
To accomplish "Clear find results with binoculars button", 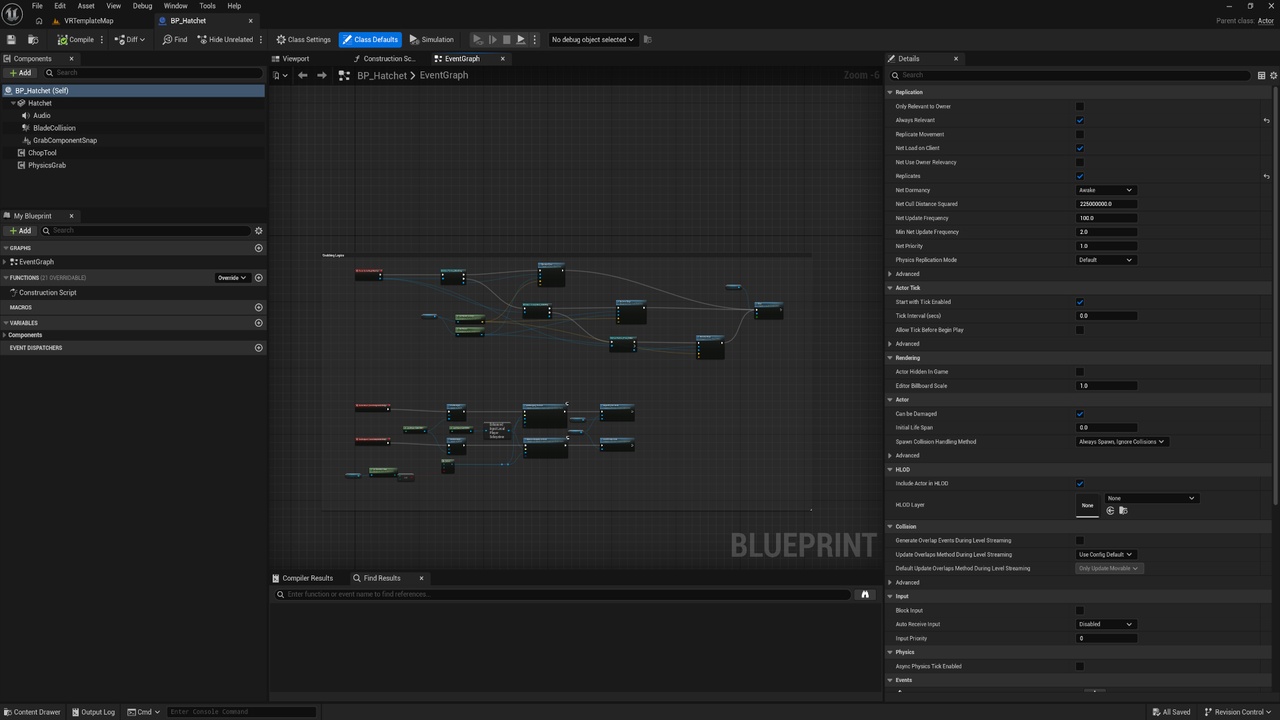I will 865,594.
